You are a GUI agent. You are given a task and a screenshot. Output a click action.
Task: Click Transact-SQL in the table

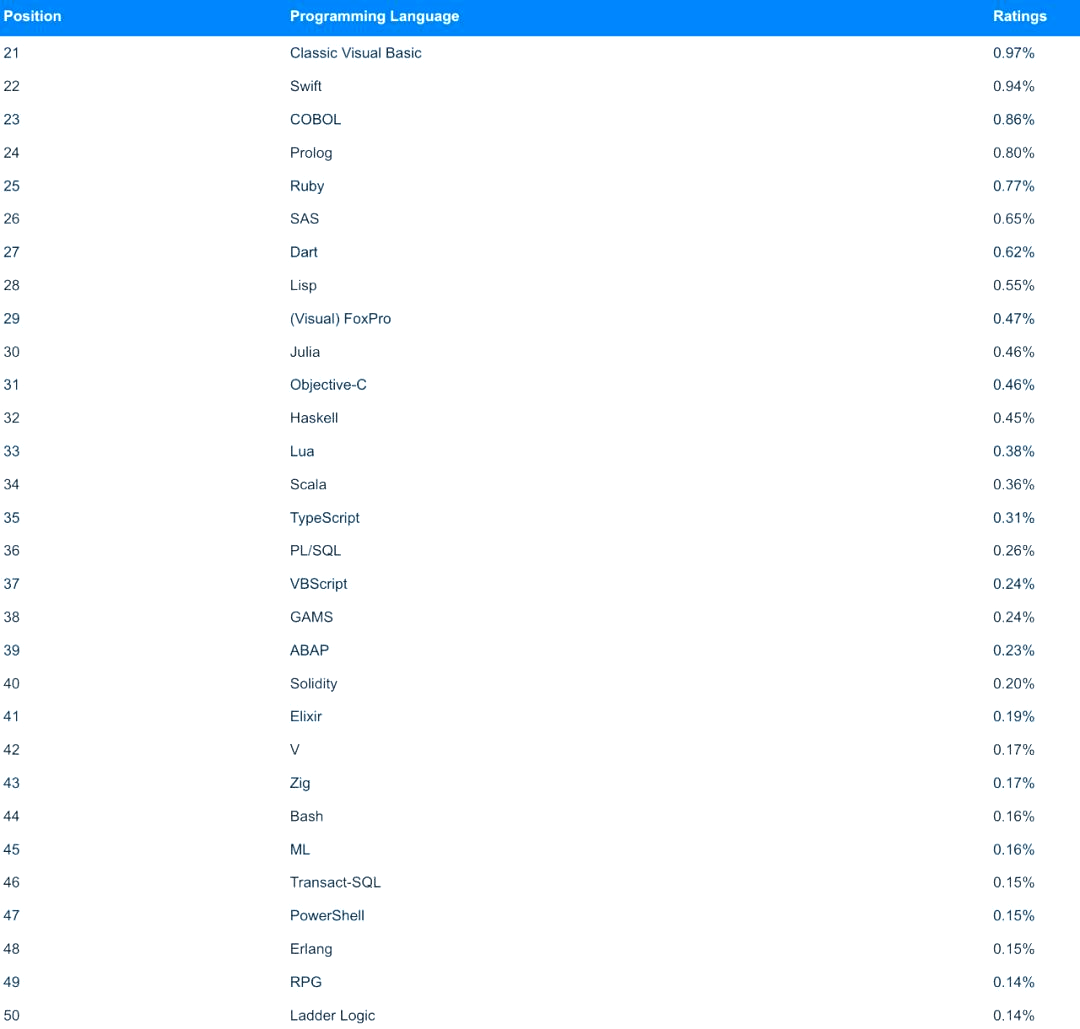(x=335, y=882)
